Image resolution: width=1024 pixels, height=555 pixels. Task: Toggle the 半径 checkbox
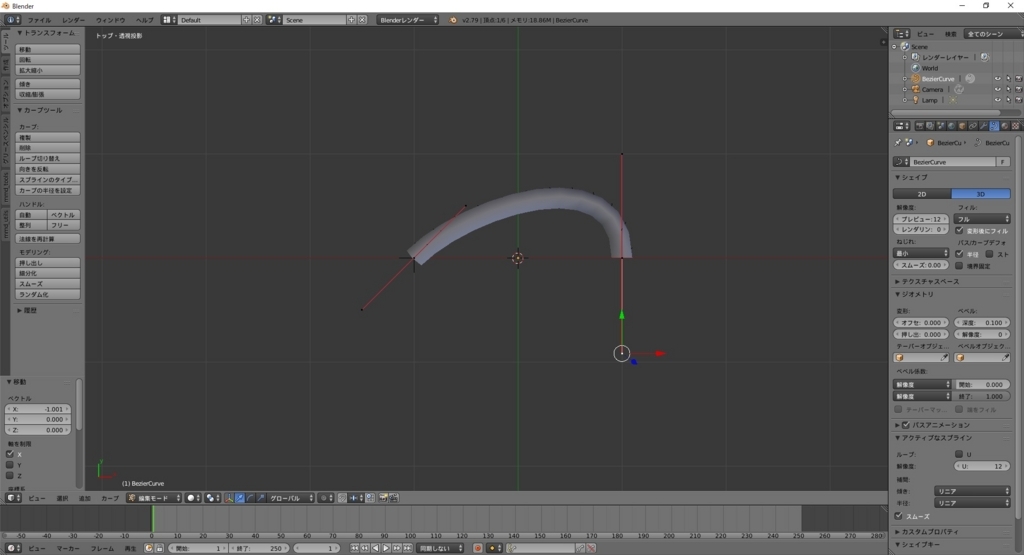pyautogui.click(x=959, y=254)
